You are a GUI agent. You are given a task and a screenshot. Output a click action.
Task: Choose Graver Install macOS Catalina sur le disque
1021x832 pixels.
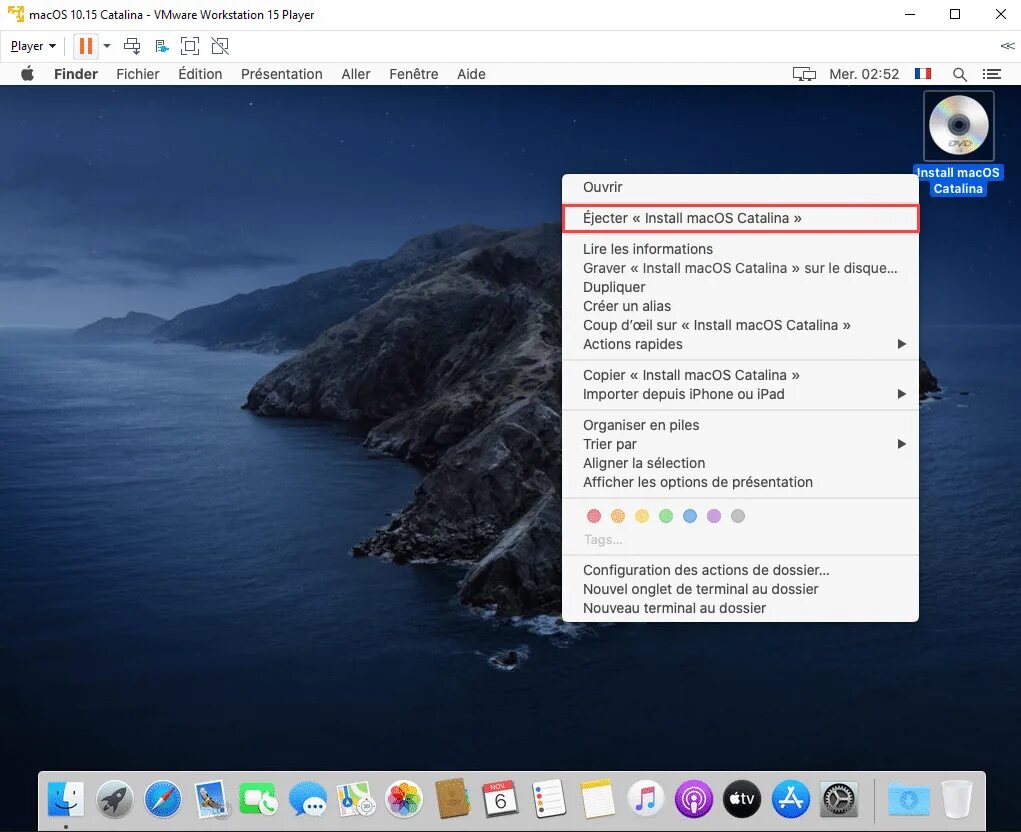pos(740,268)
